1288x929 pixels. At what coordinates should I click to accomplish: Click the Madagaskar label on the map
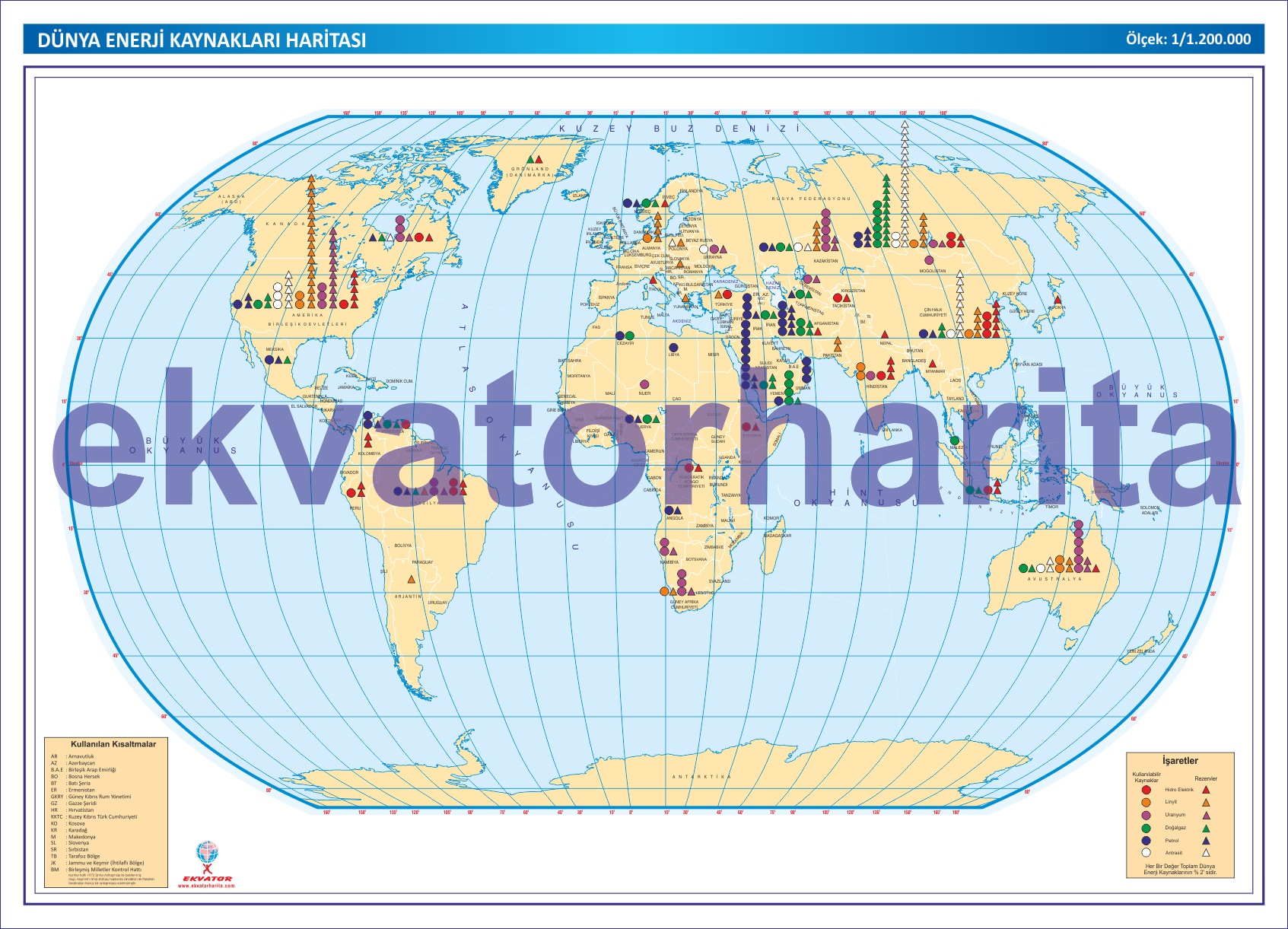coord(778,536)
